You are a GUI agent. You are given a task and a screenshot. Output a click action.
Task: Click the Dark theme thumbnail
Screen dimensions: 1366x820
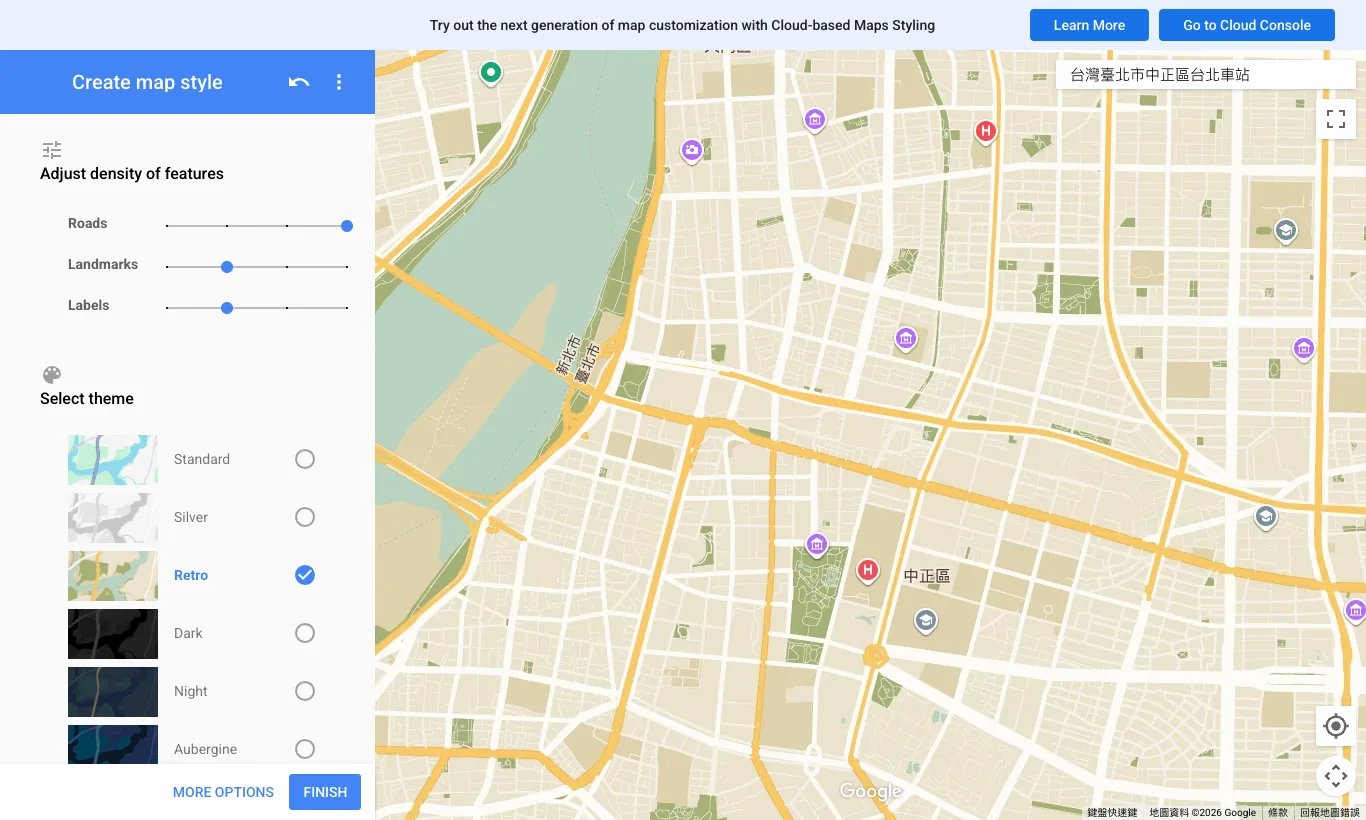click(113, 634)
